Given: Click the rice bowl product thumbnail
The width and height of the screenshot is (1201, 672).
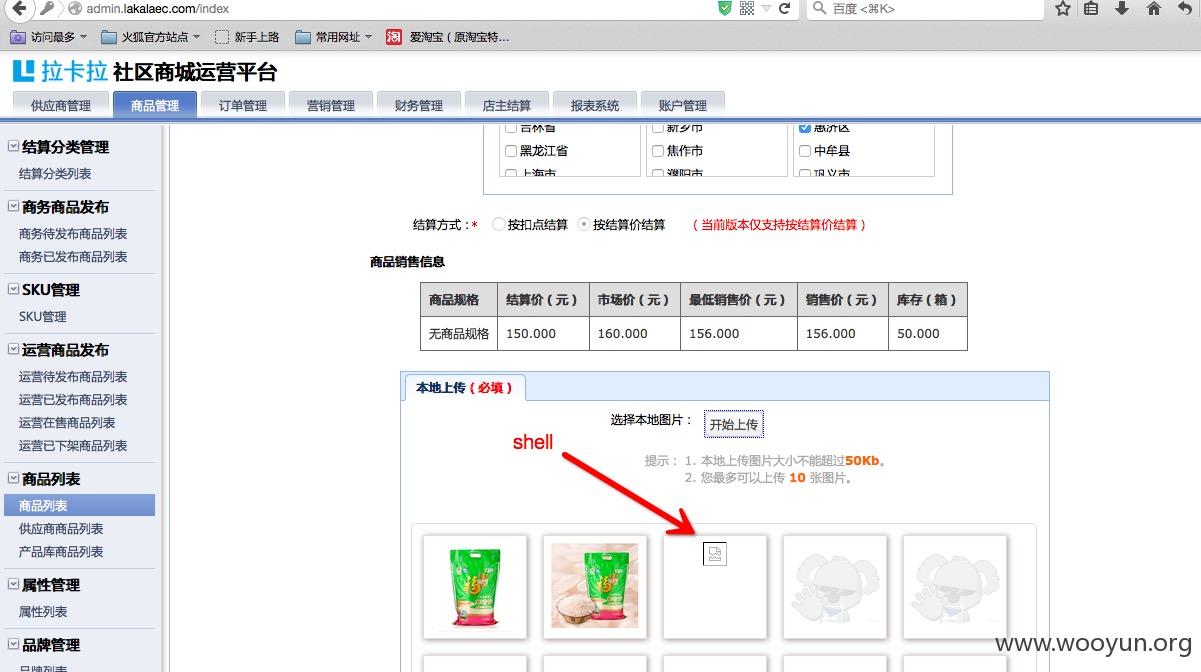Looking at the screenshot, I should tap(595, 587).
